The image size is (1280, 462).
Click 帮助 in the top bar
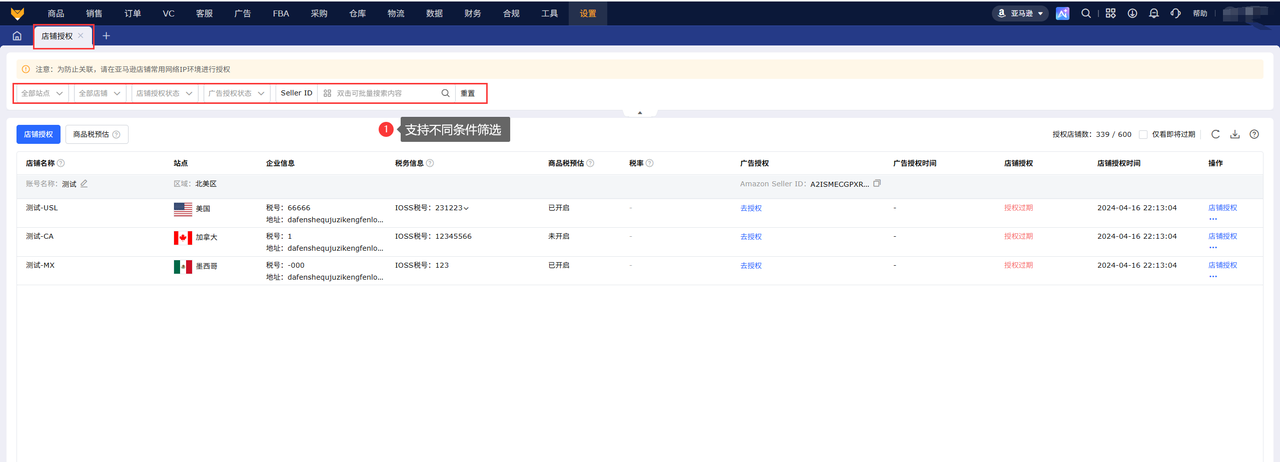(1200, 13)
